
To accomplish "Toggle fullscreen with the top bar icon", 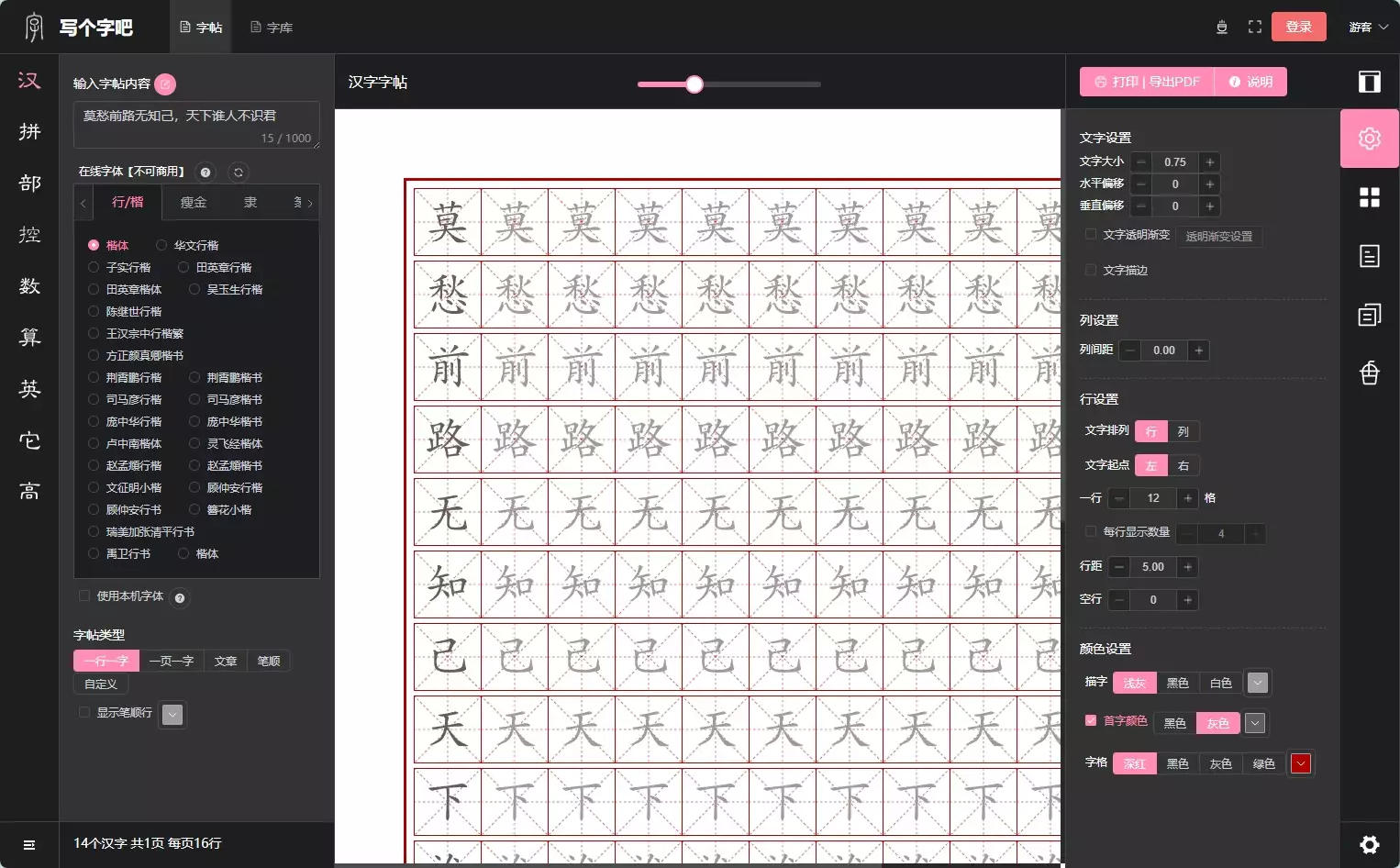I will pos(1255,27).
